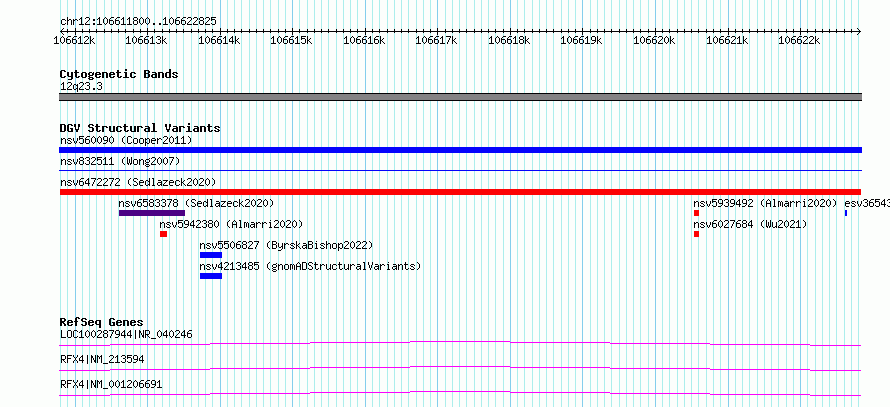Click the nsv560090 (Cooper2011) blue variant bar
Image resolution: width=890 pixels, height=407 pixels.
coord(460,150)
